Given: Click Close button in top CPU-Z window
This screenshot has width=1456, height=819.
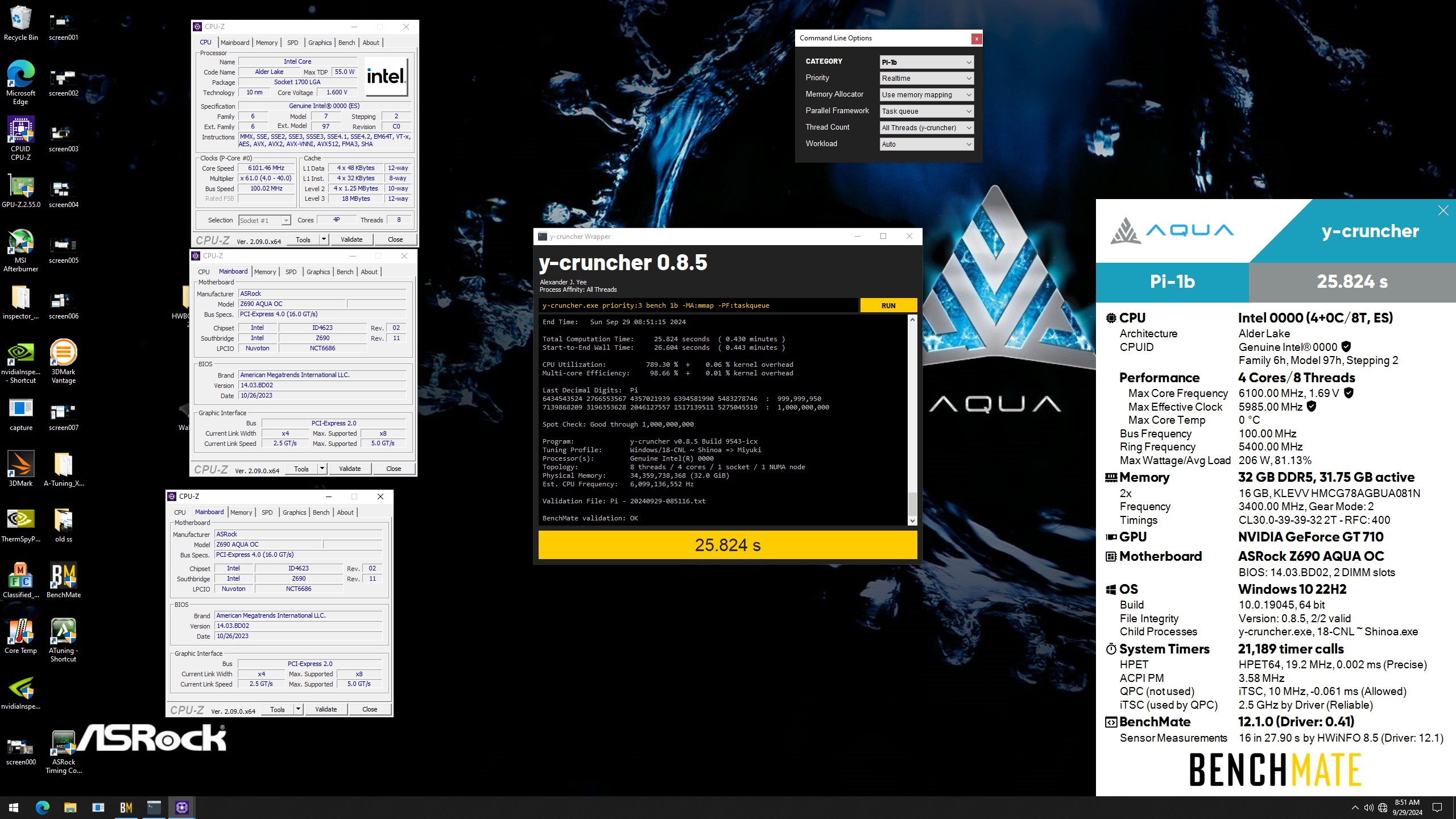Looking at the screenshot, I should 395,239.
